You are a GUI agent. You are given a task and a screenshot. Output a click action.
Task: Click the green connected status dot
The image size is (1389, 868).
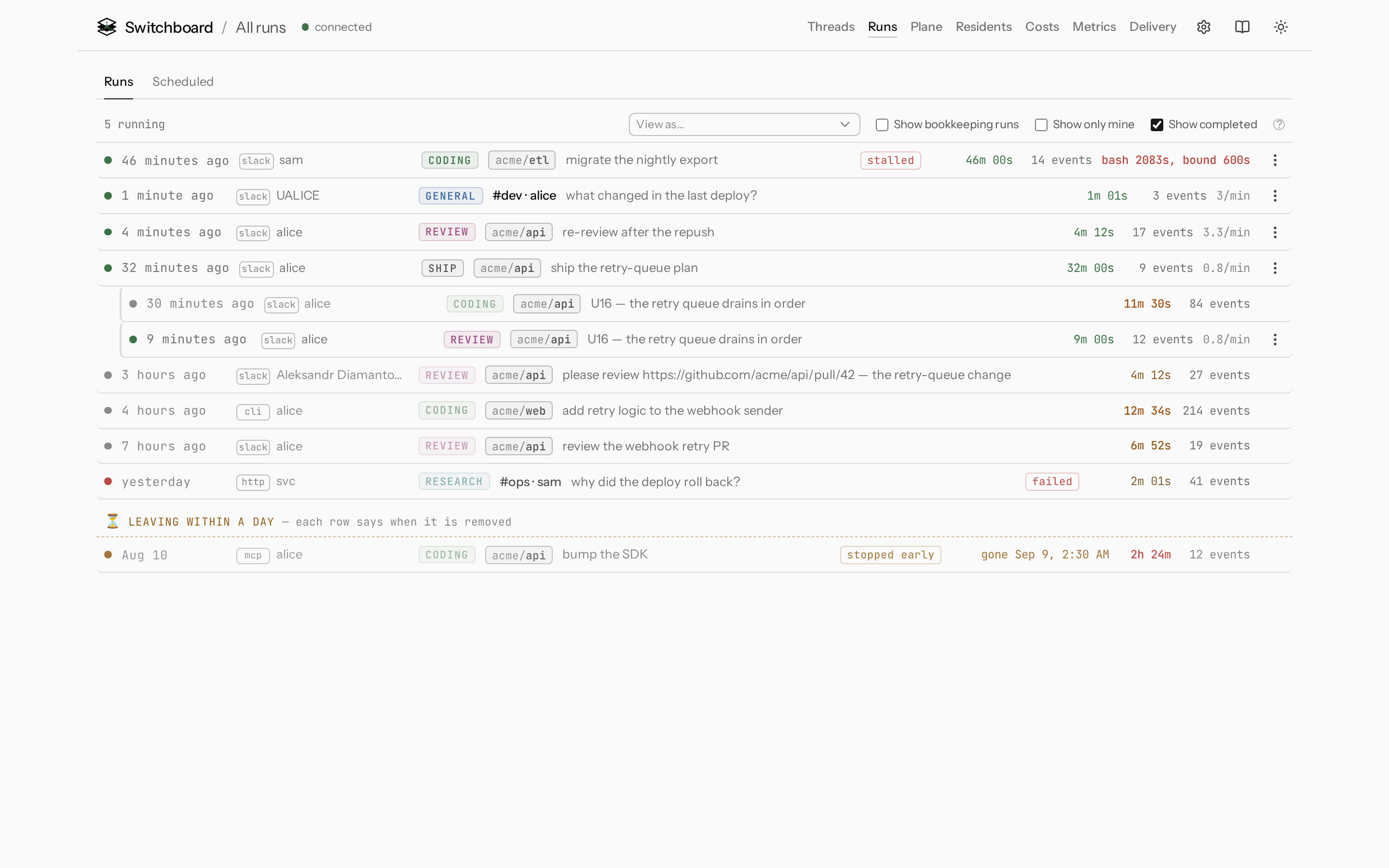pyautogui.click(x=305, y=27)
